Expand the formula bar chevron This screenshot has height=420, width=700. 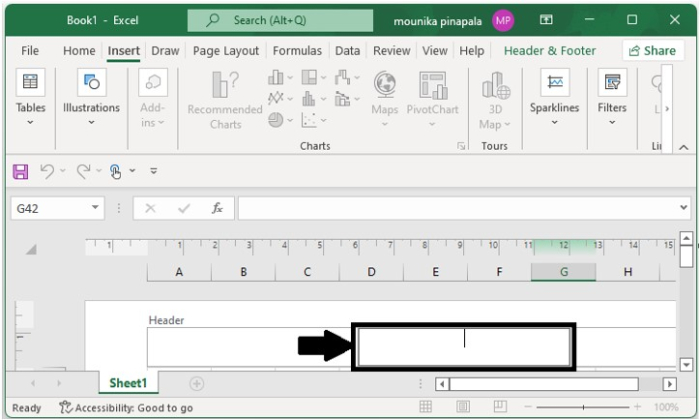click(x=683, y=208)
